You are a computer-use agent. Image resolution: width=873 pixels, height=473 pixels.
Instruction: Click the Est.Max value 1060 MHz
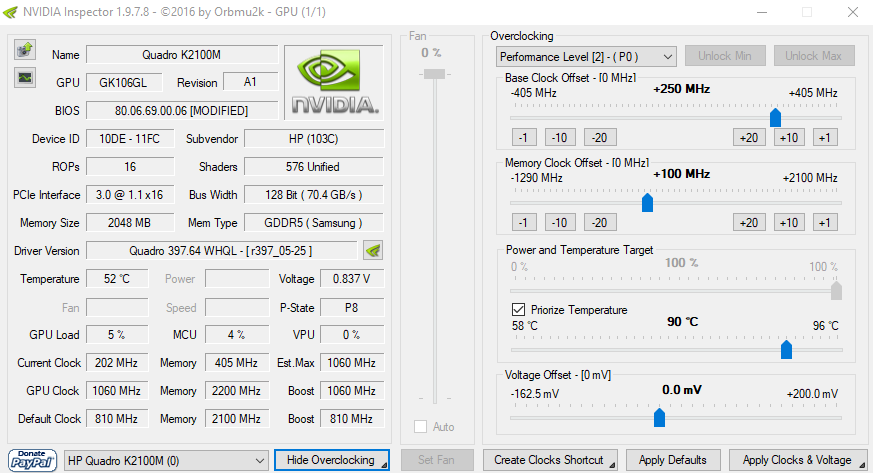[352, 363]
